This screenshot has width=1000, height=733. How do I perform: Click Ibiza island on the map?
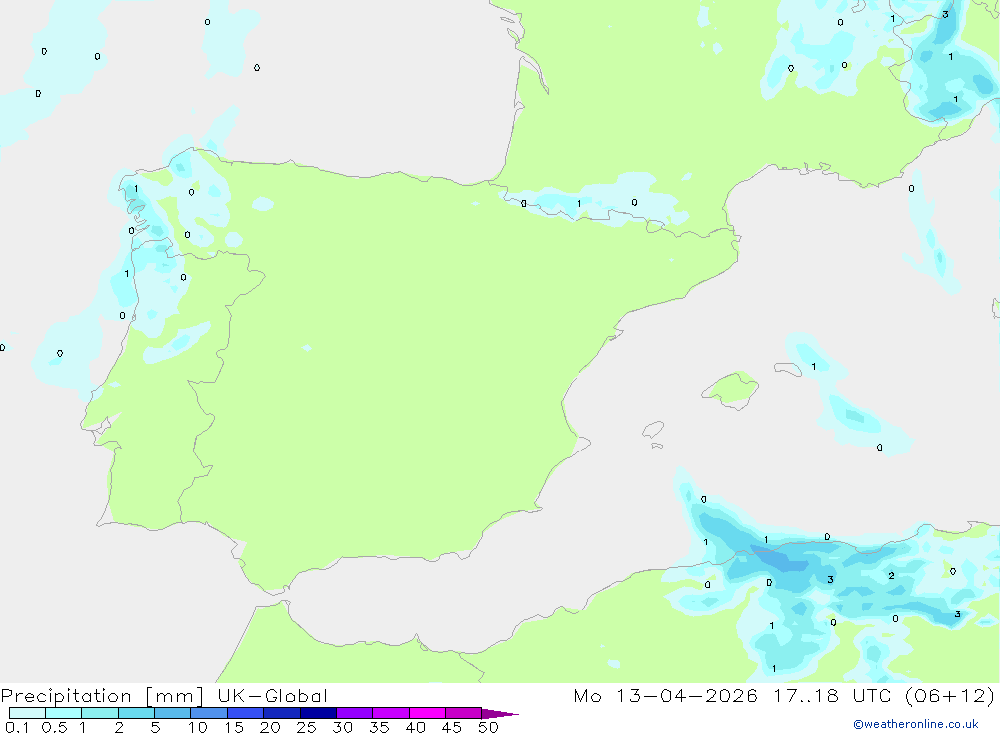pyautogui.click(x=653, y=430)
